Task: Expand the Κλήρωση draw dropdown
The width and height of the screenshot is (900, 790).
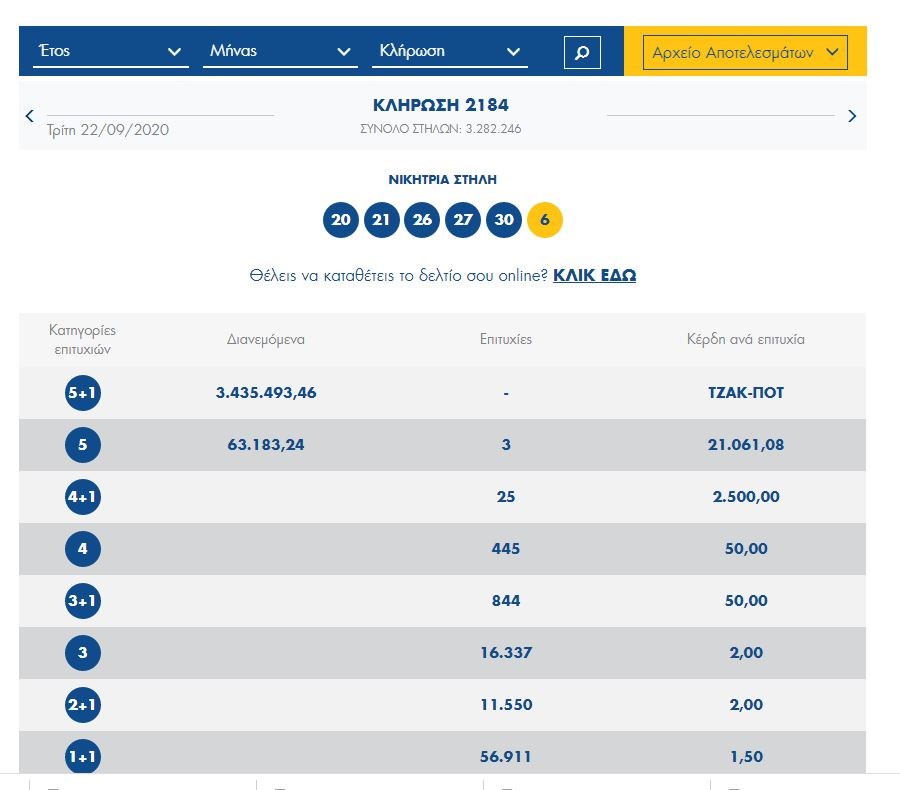Action: tap(449, 51)
